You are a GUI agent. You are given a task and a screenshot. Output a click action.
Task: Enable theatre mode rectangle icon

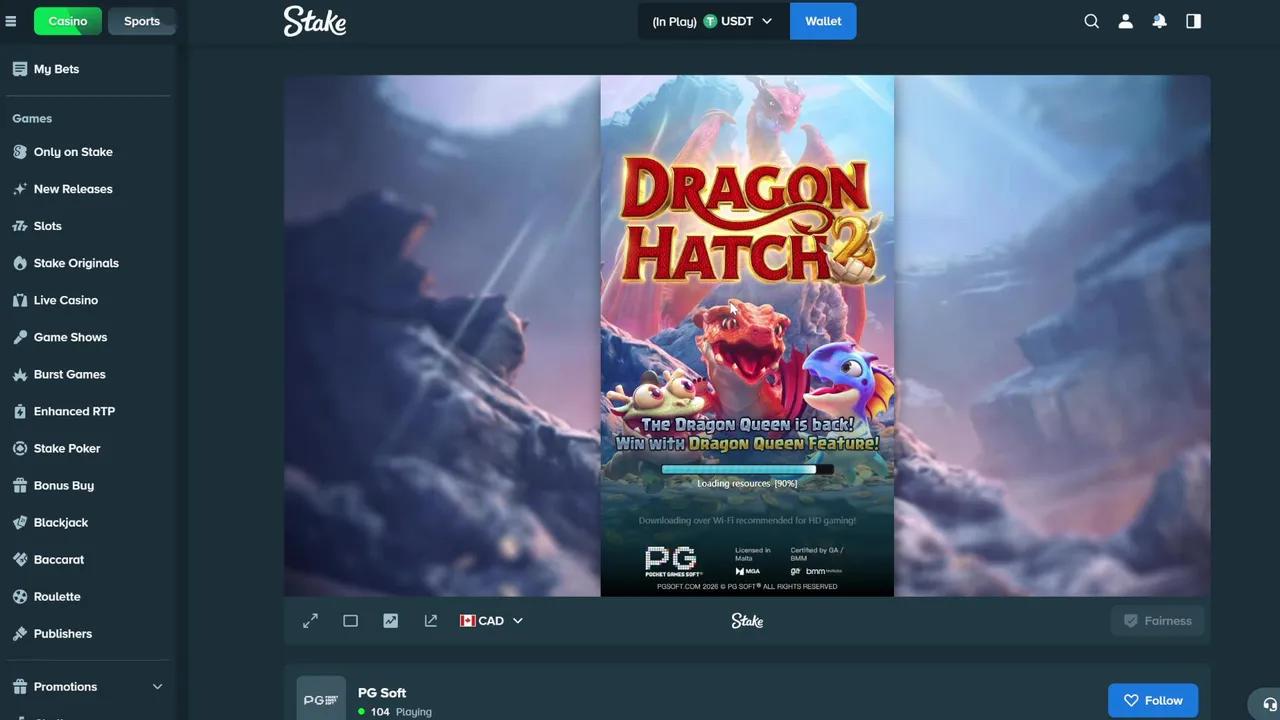(350, 621)
